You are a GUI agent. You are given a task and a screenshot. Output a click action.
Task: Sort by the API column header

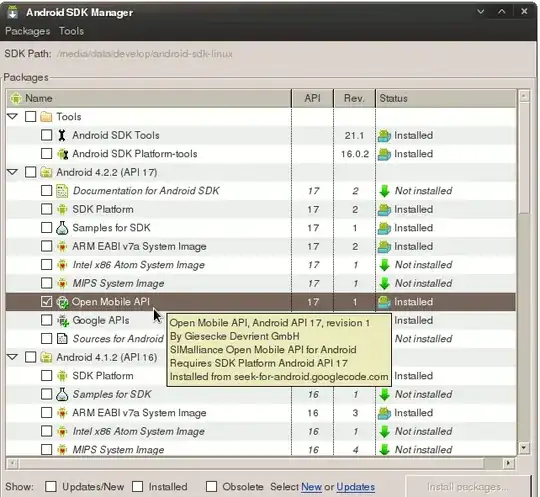pos(312,99)
